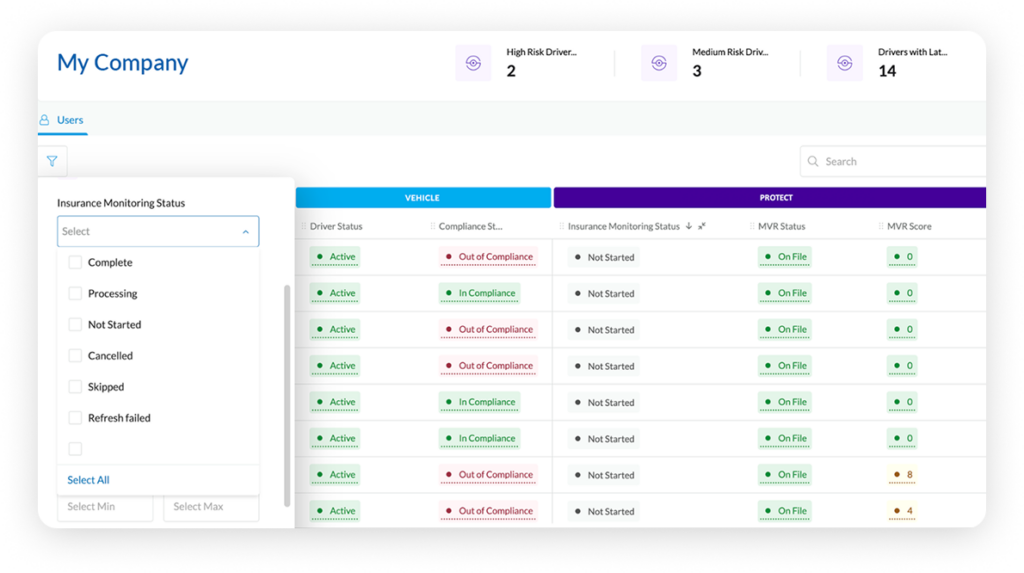This screenshot has width=1024, height=573.
Task: Open the filter funnel icon
Action: point(52,161)
